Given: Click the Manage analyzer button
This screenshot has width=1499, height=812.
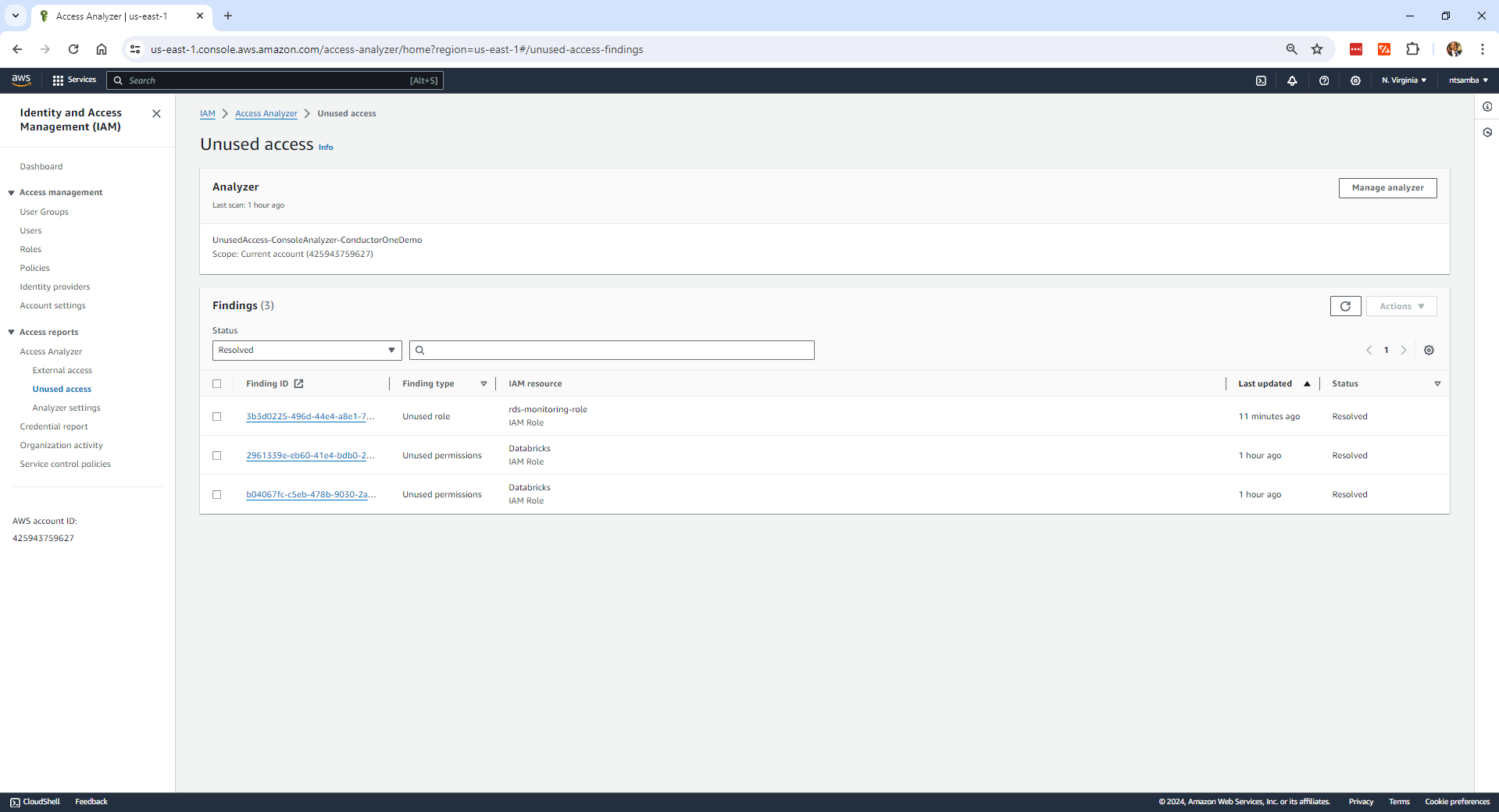Looking at the screenshot, I should pyautogui.click(x=1387, y=188).
